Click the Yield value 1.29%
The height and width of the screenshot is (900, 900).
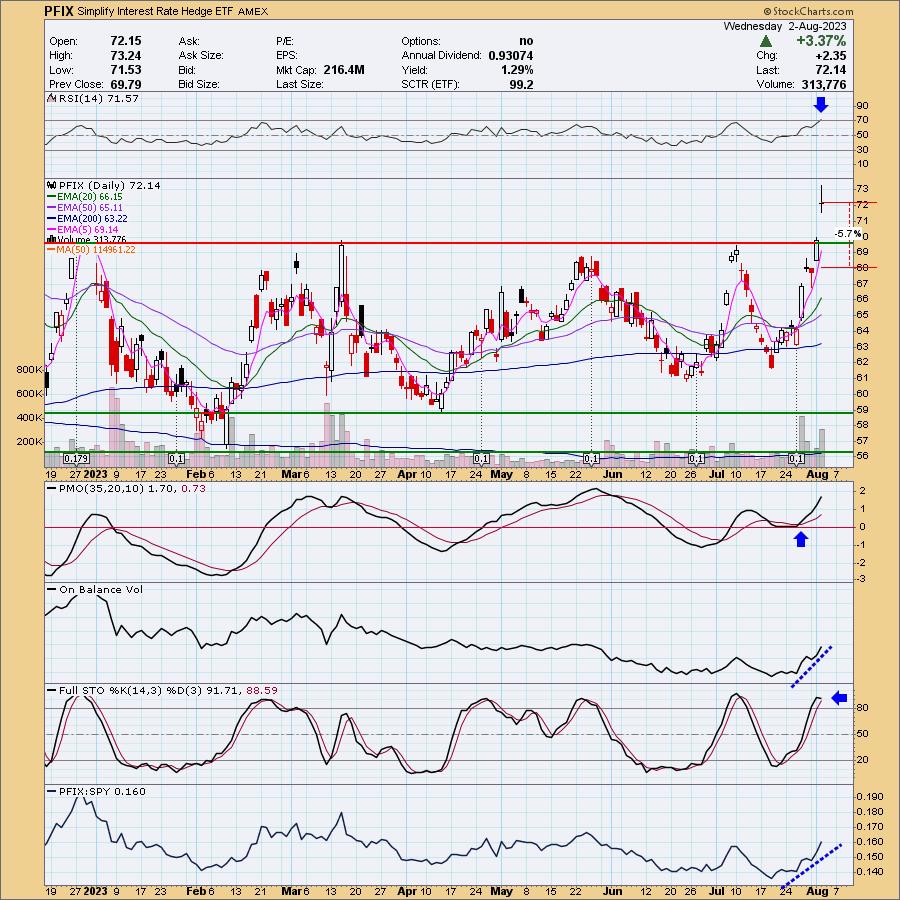click(x=517, y=70)
